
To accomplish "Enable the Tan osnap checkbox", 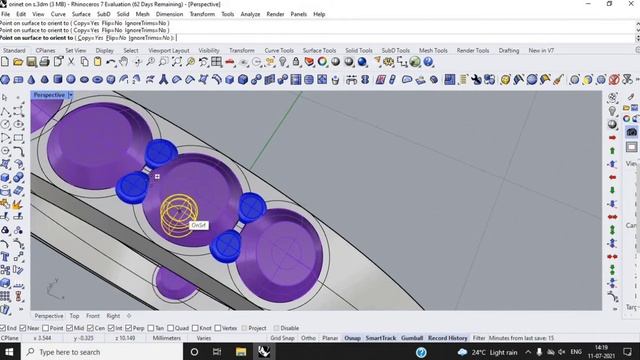I will (x=151, y=328).
